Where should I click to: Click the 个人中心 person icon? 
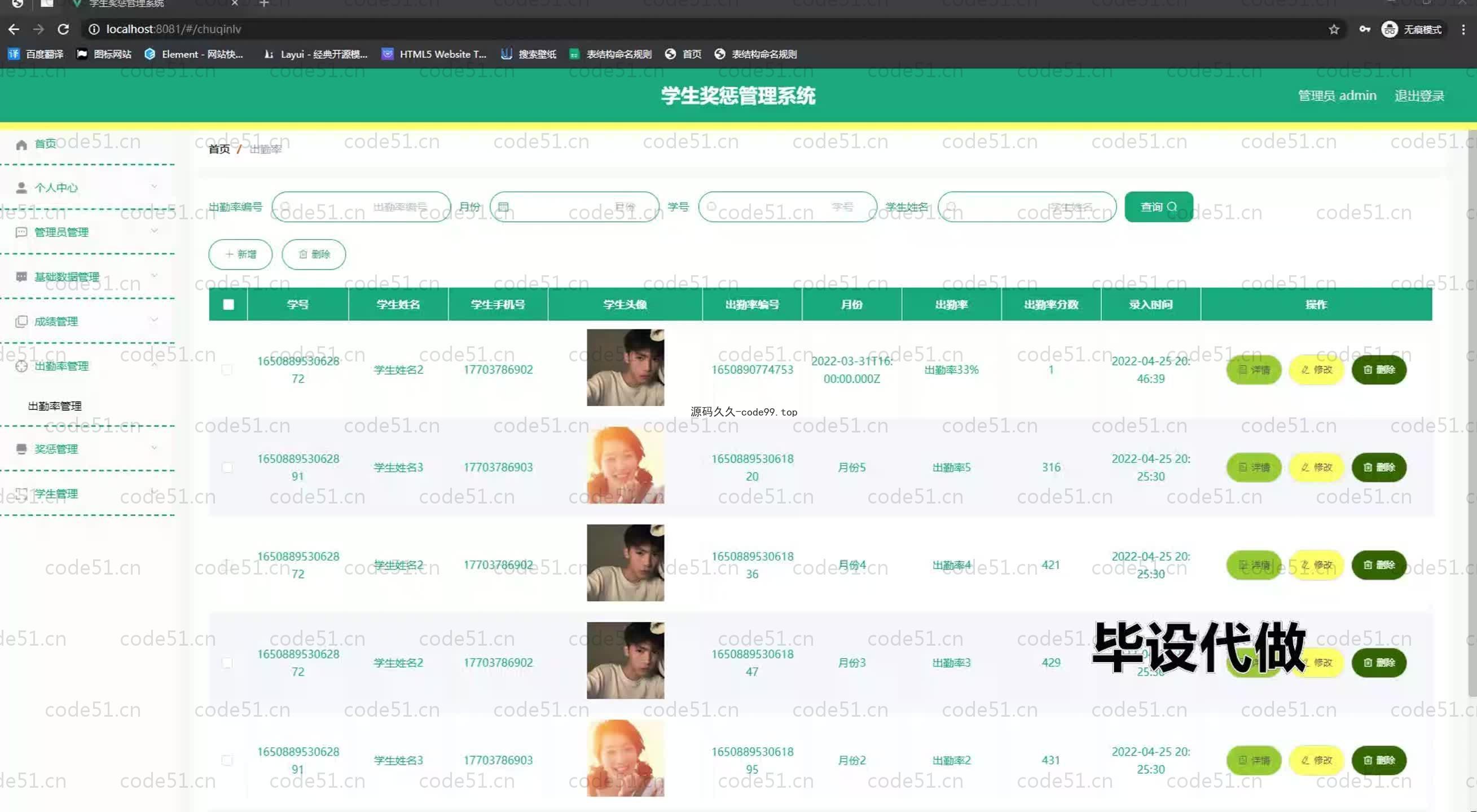(x=21, y=188)
